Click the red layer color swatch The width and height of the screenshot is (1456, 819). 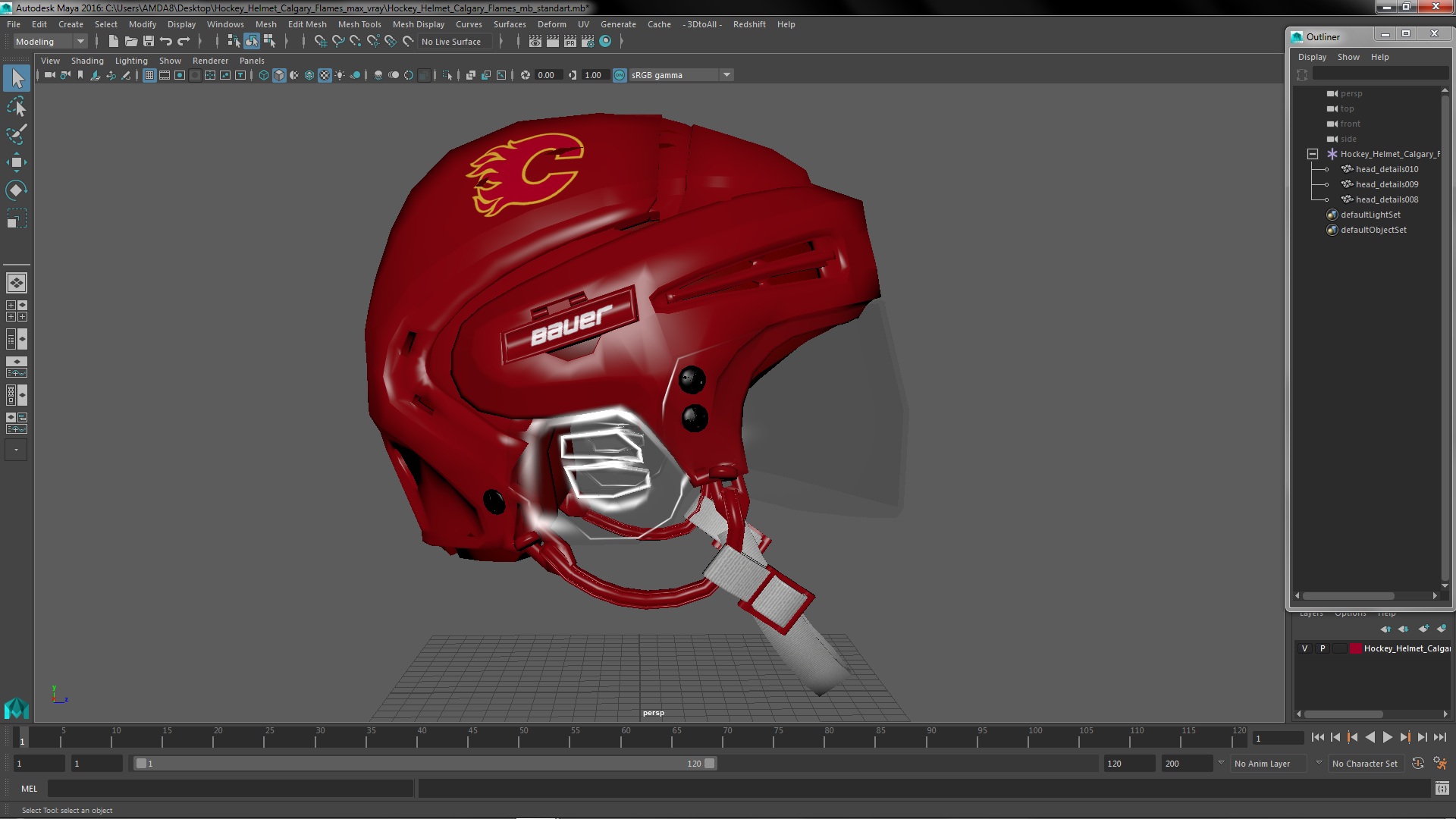pos(1355,648)
